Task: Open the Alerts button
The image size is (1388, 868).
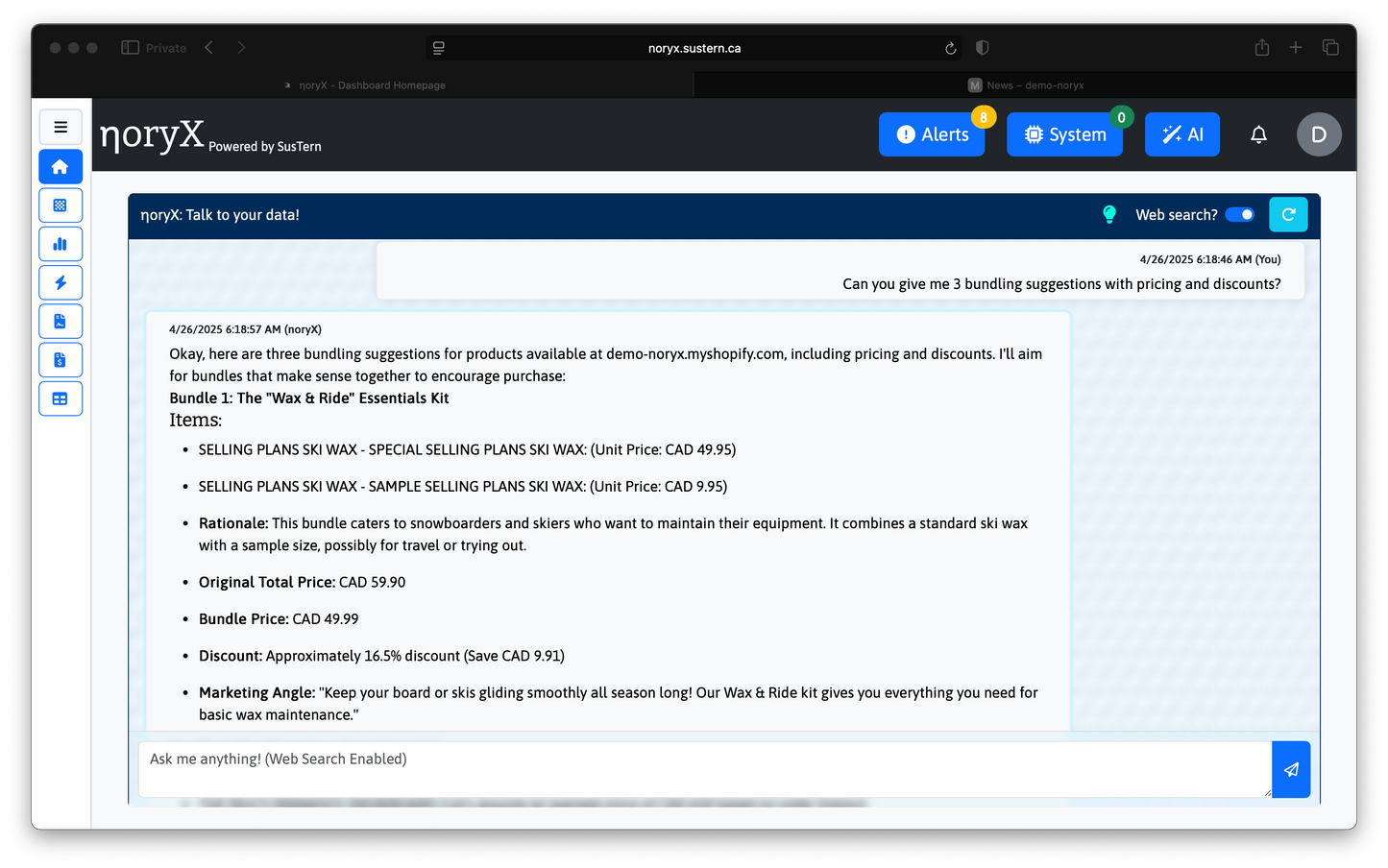Action: click(x=932, y=134)
